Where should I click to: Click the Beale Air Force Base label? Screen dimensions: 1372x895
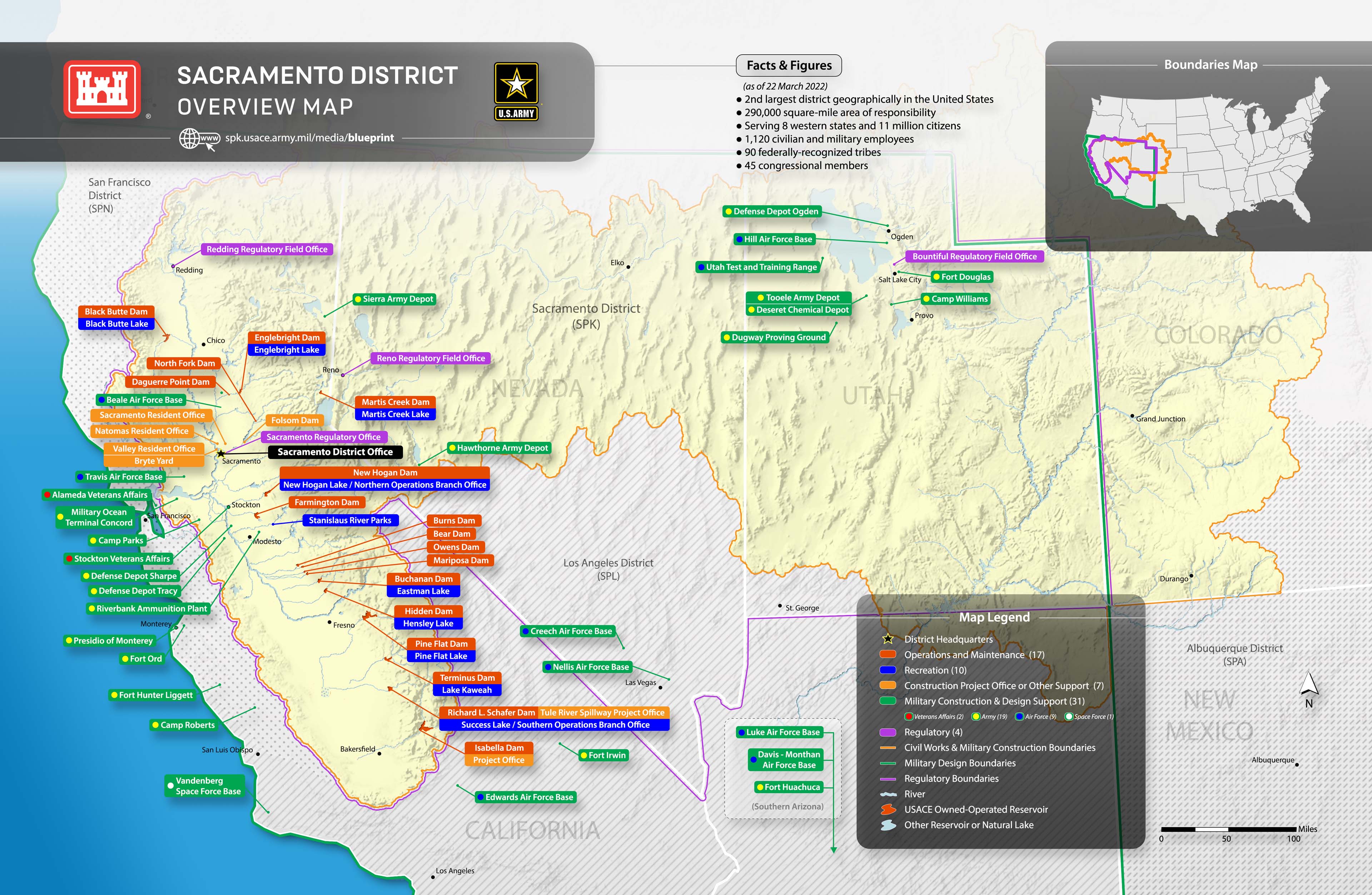point(141,400)
